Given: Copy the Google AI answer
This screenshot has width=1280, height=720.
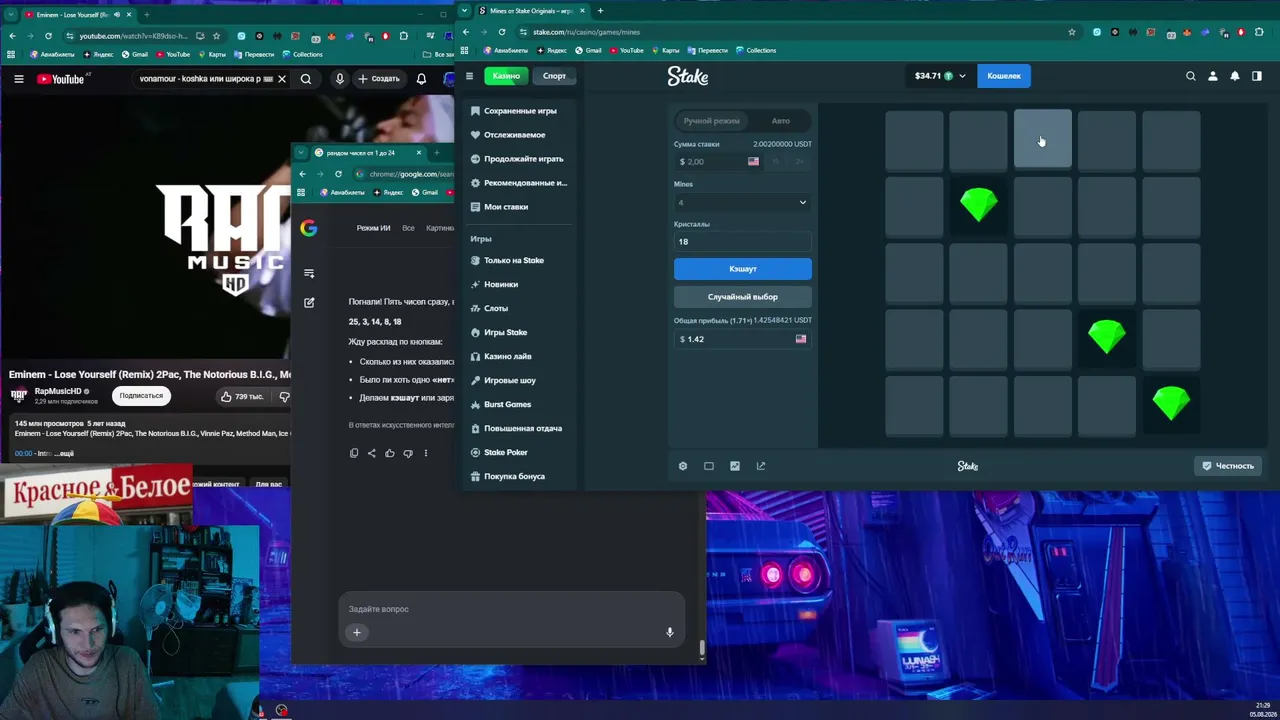Looking at the screenshot, I should [354, 453].
